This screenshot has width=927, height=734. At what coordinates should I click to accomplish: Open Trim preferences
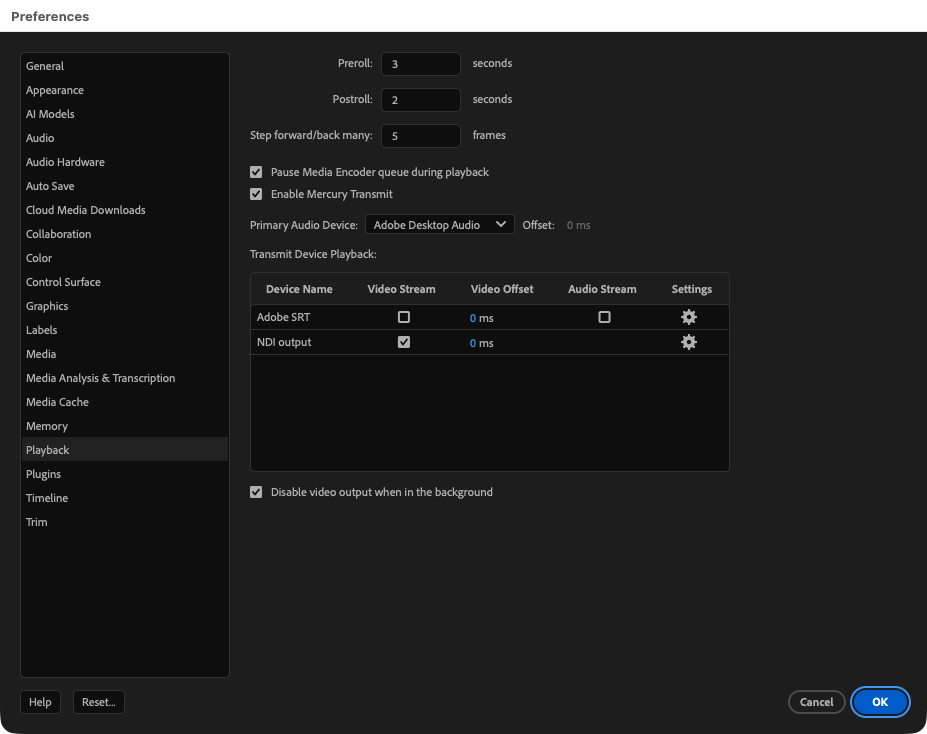point(125,522)
